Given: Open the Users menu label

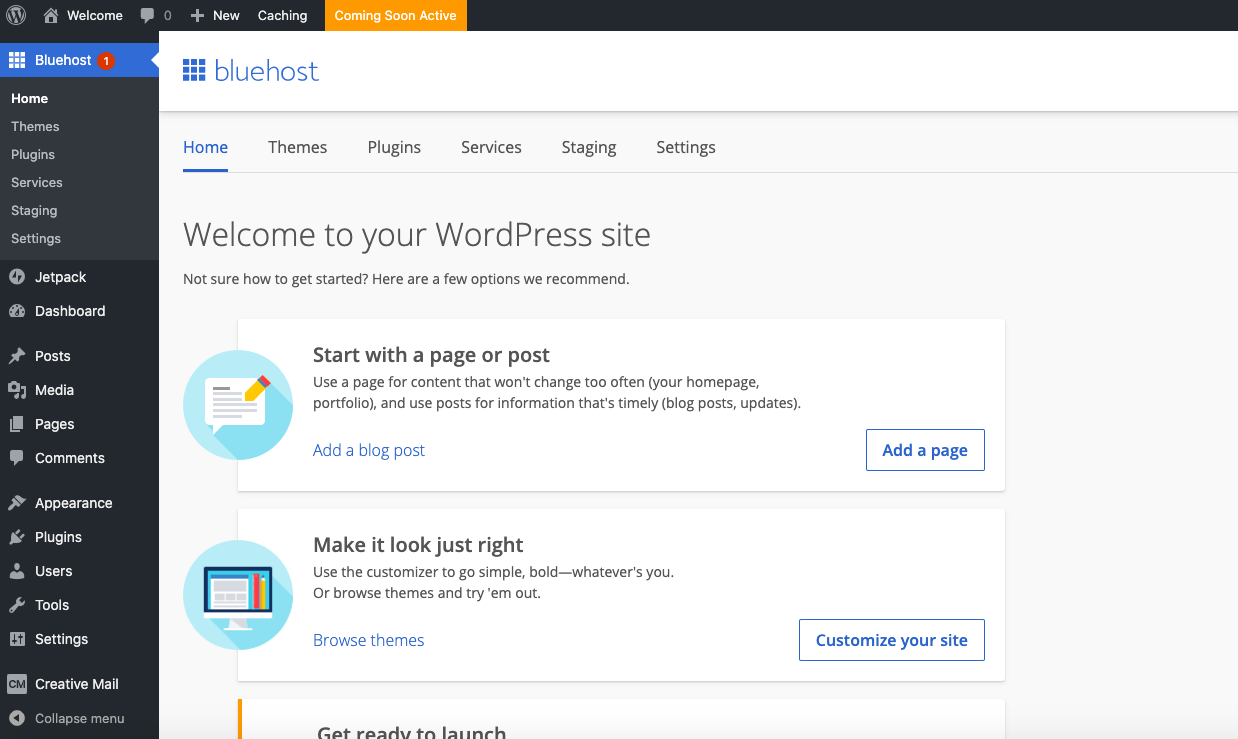Looking at the screenshot, I should pyautogui.click(x=54, y=571).
